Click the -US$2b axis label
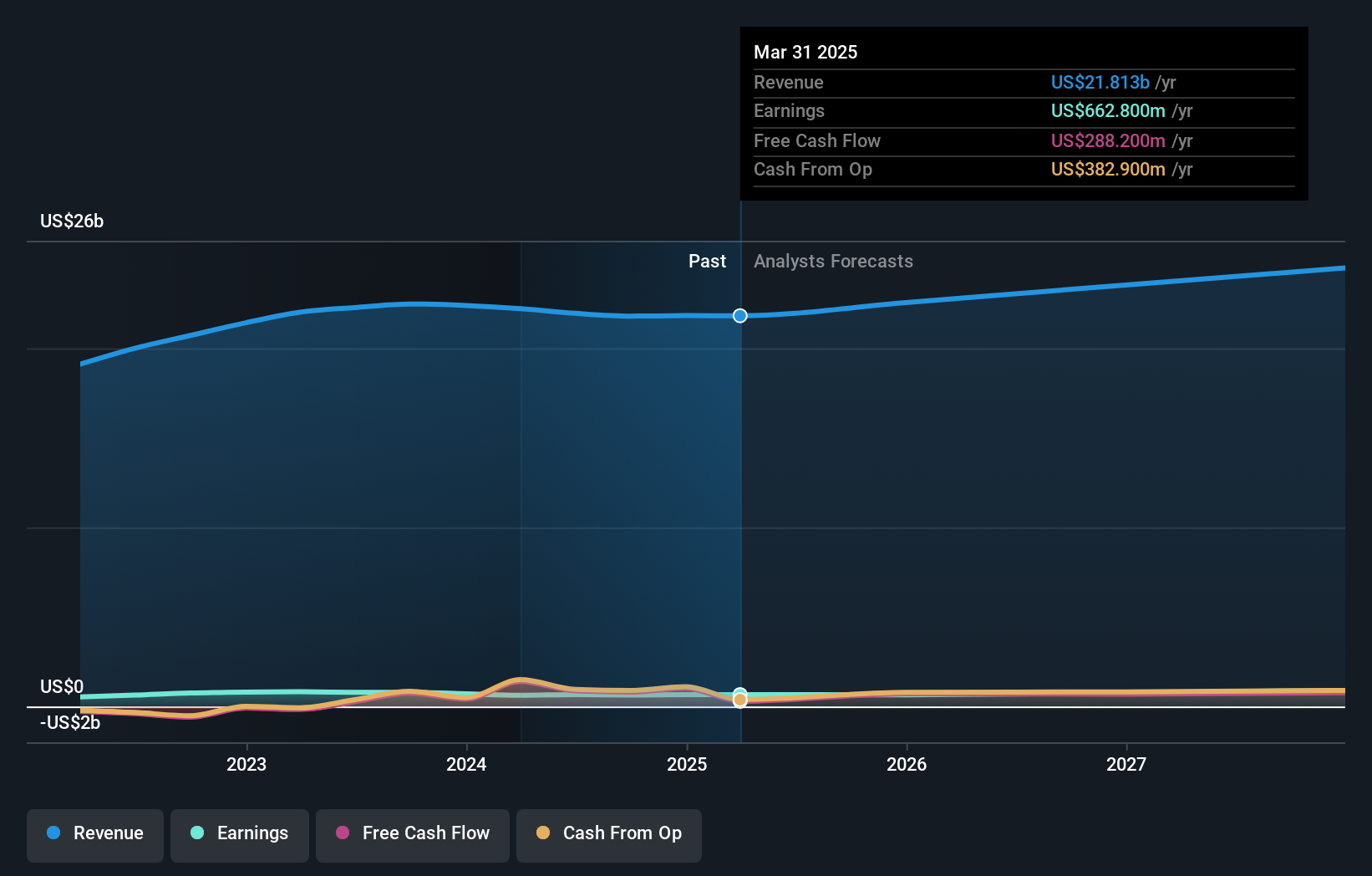The width and height of the screenshot is (1372, 876). coord(70,722)
